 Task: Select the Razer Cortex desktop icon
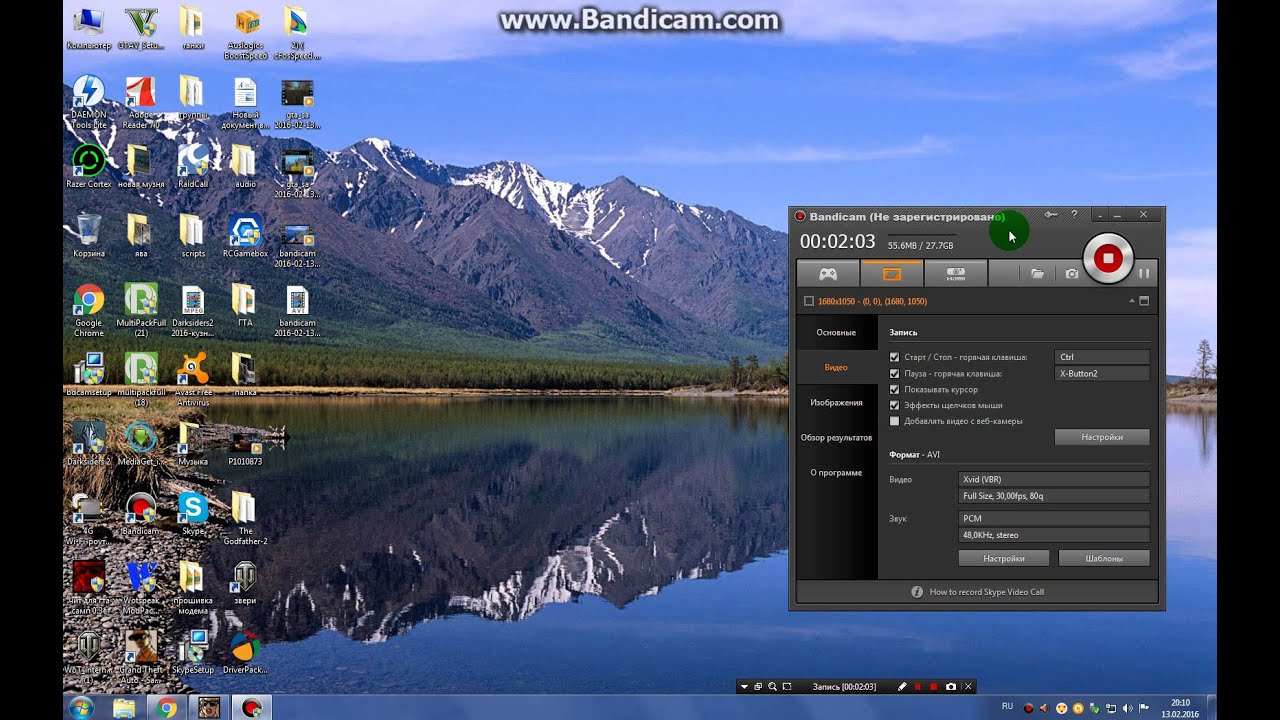coord(88,166)
